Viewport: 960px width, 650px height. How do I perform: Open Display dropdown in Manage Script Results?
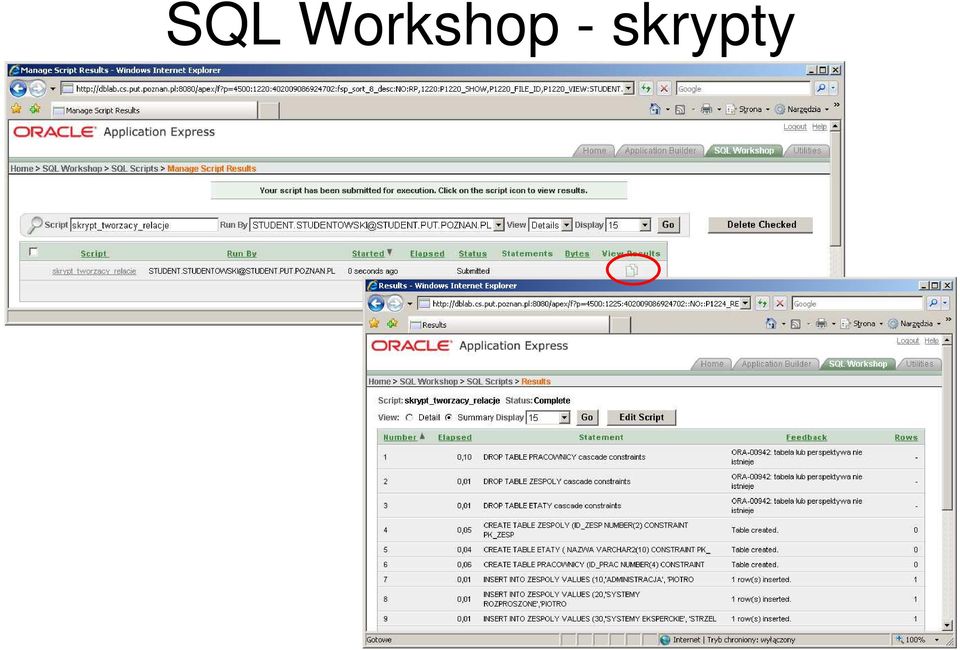[645, 225]
